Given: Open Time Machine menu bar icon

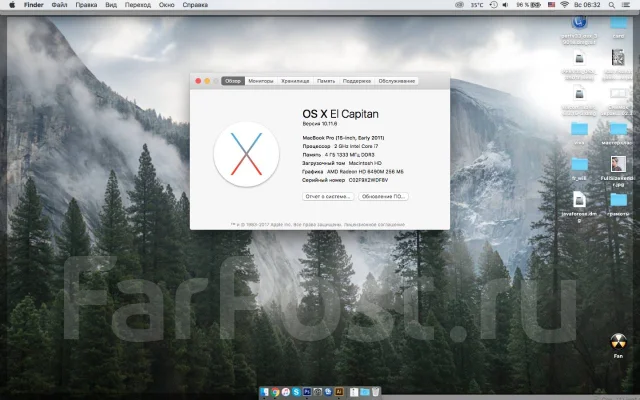Looking at the screenshot, I should click(493, 5).
